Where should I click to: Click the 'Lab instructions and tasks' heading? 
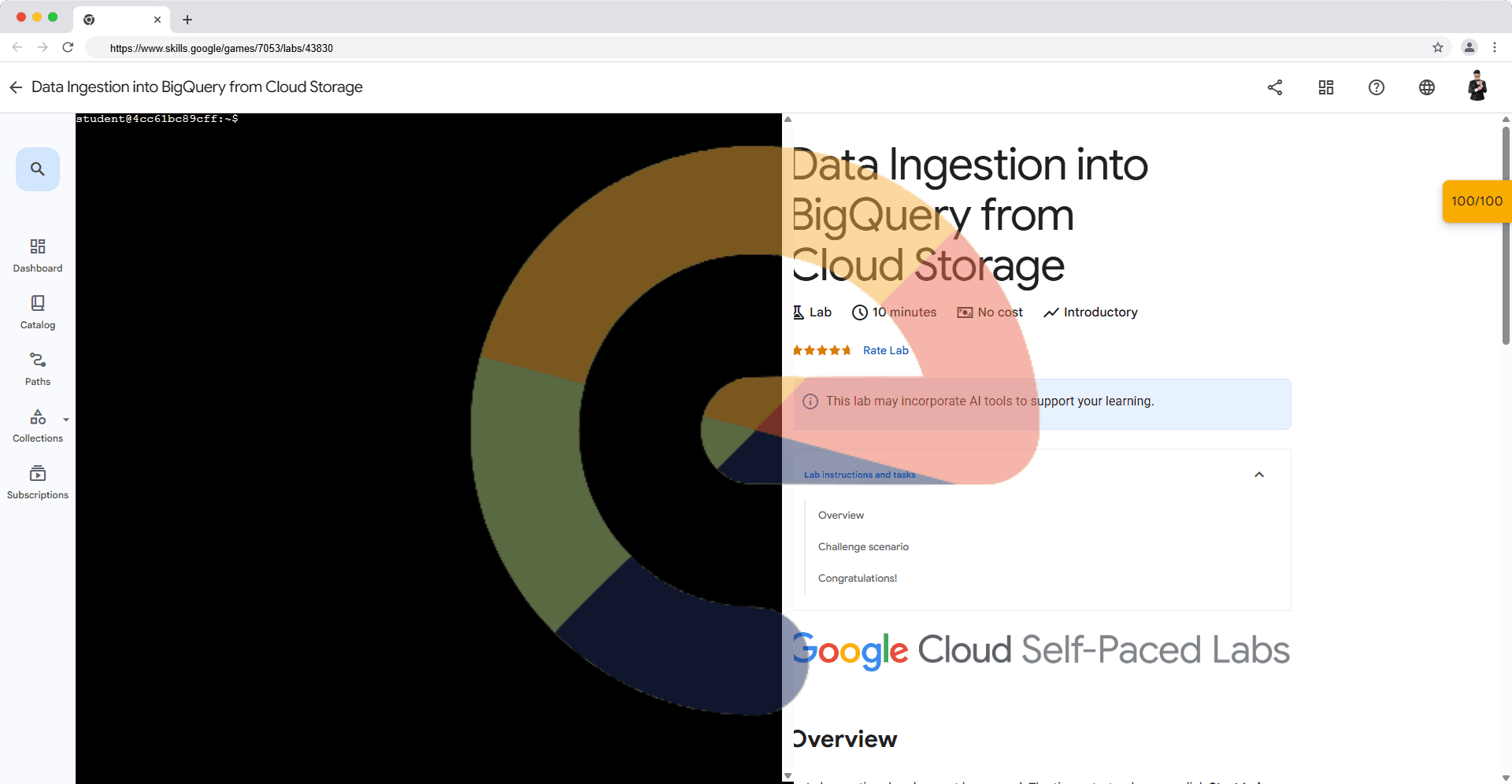pos(860,475)
